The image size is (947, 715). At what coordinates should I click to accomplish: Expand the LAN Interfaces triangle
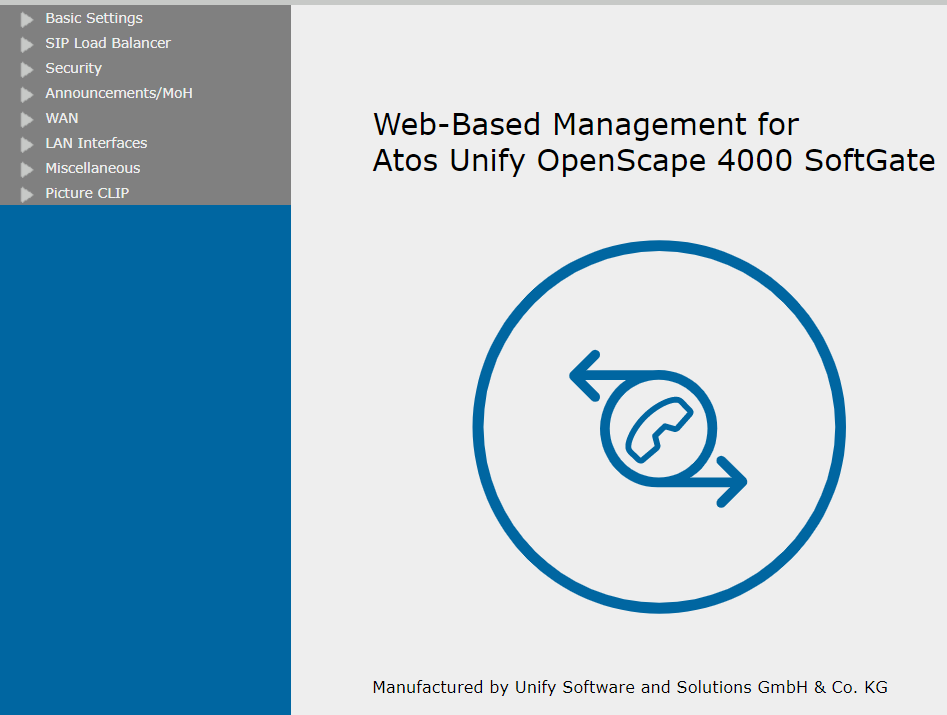27,145
